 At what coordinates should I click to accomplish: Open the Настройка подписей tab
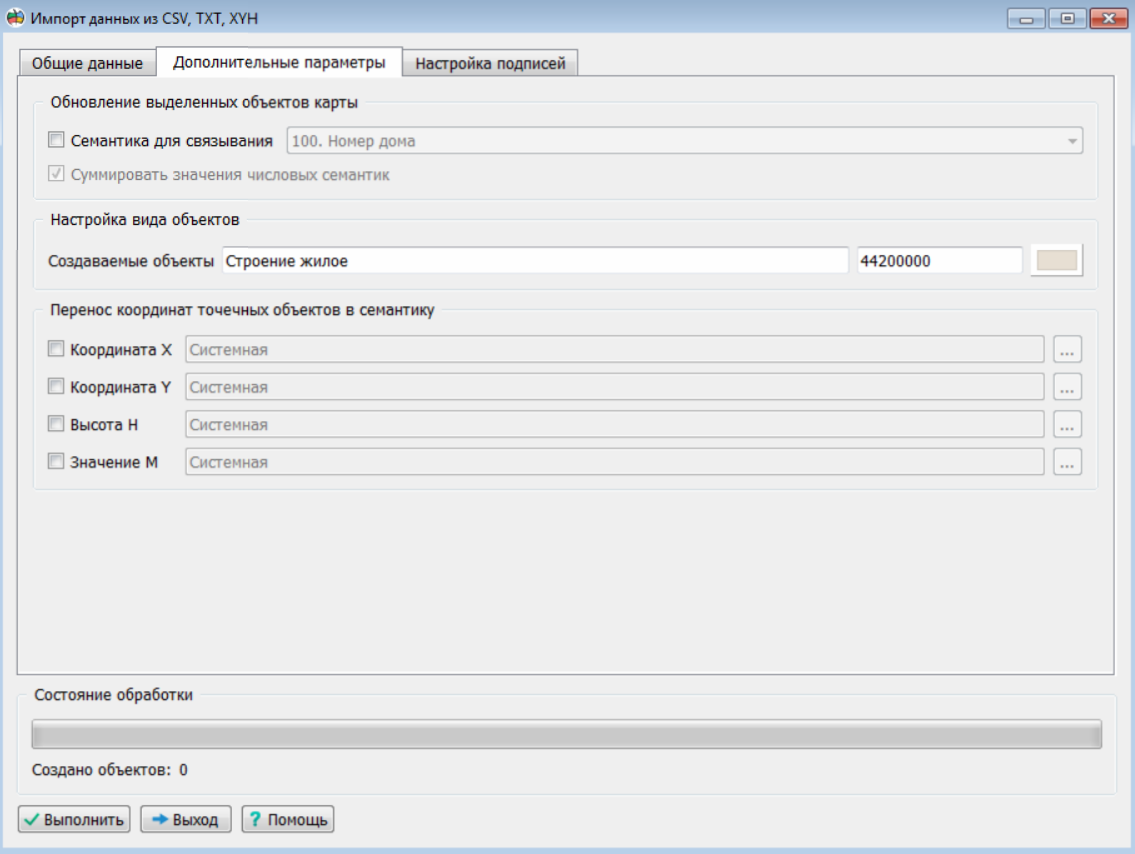click(x=490, y=63)
